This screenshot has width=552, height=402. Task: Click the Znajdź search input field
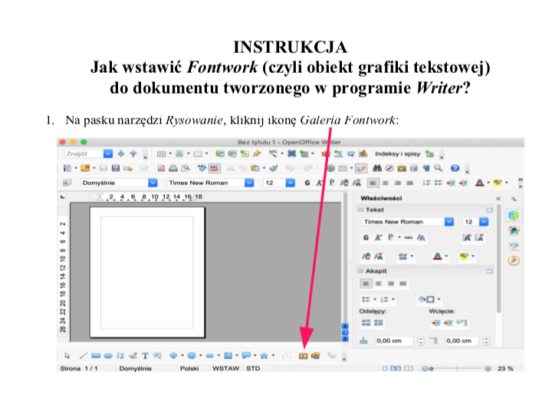click(84, 154)
